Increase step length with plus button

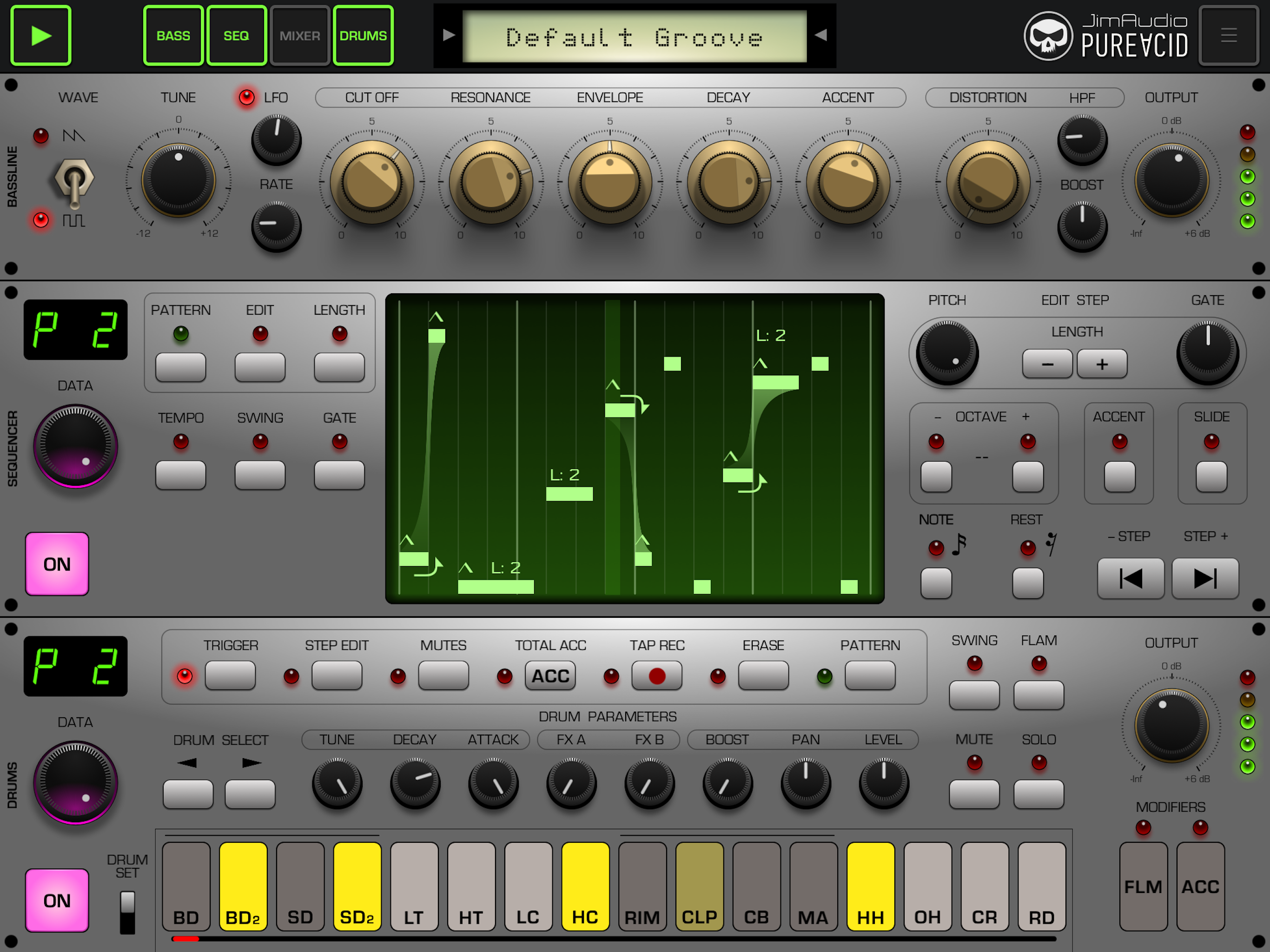pos(1101,364)
